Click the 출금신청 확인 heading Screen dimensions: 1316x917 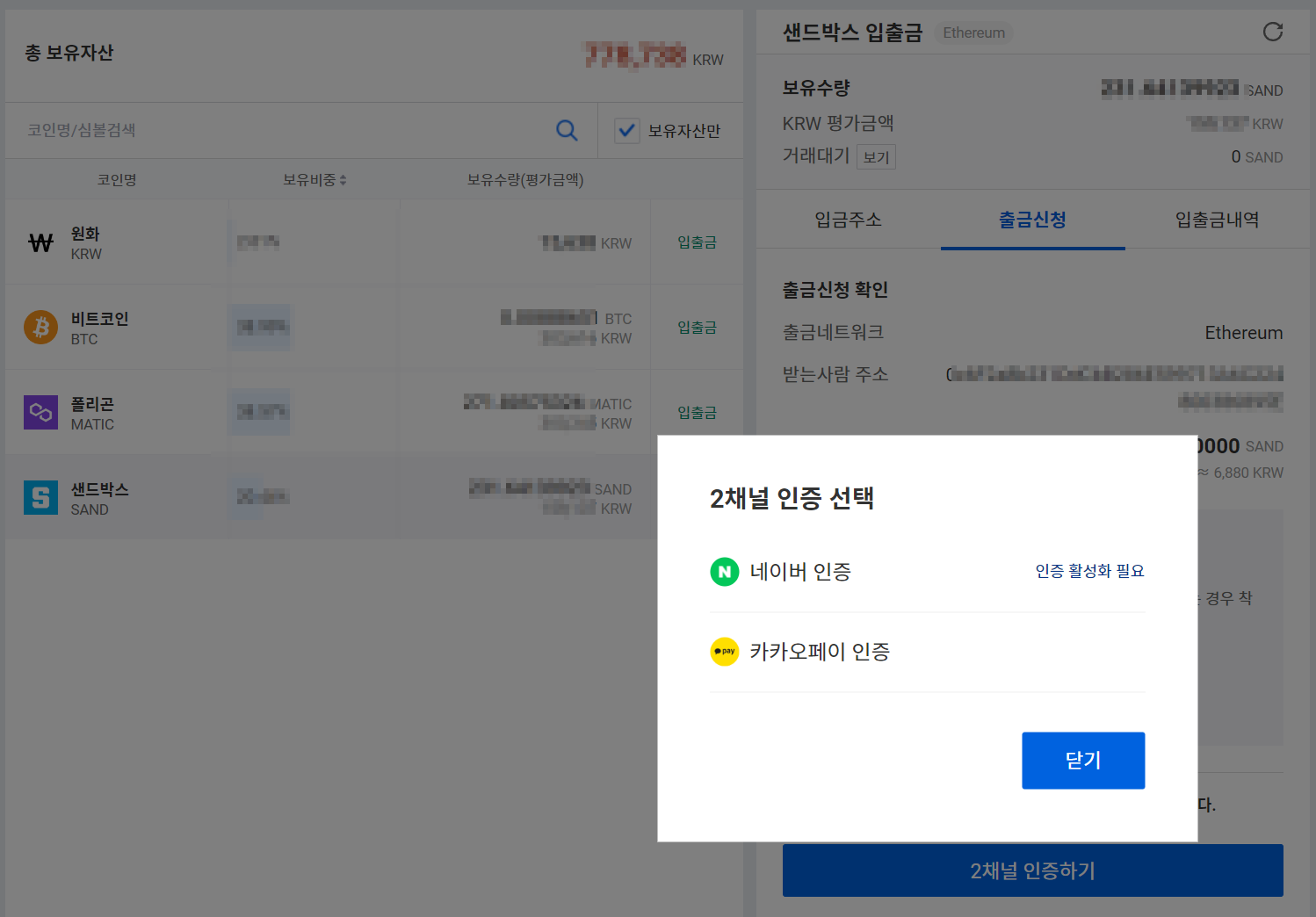pyautogui.click(x=835, y=290)
